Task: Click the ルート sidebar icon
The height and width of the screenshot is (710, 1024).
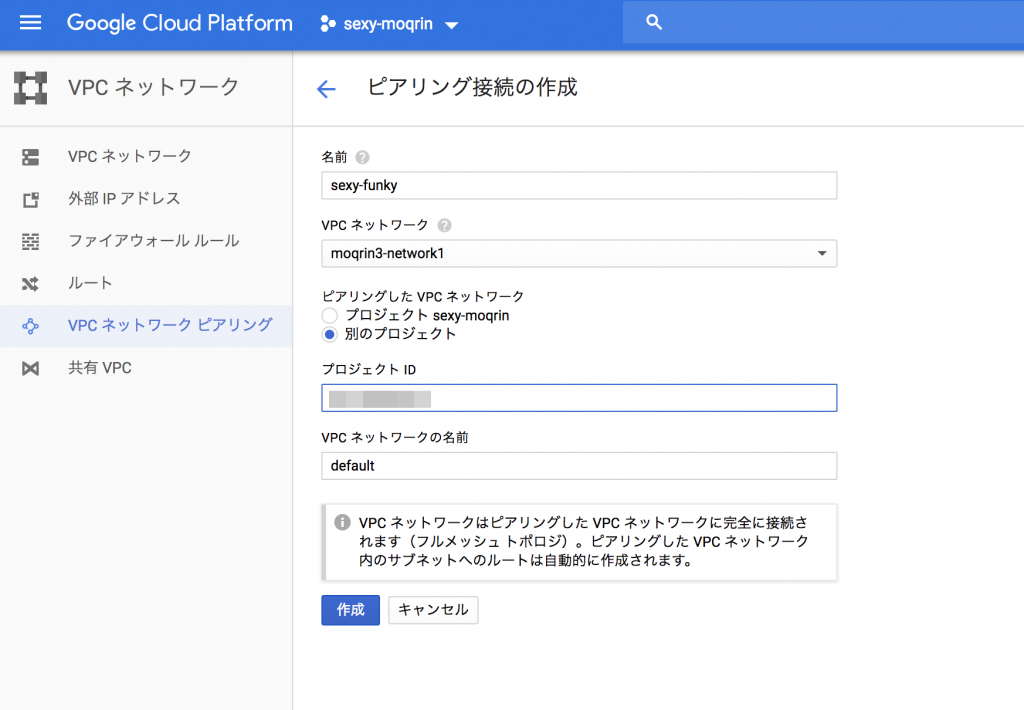Action: pos(31,284)
